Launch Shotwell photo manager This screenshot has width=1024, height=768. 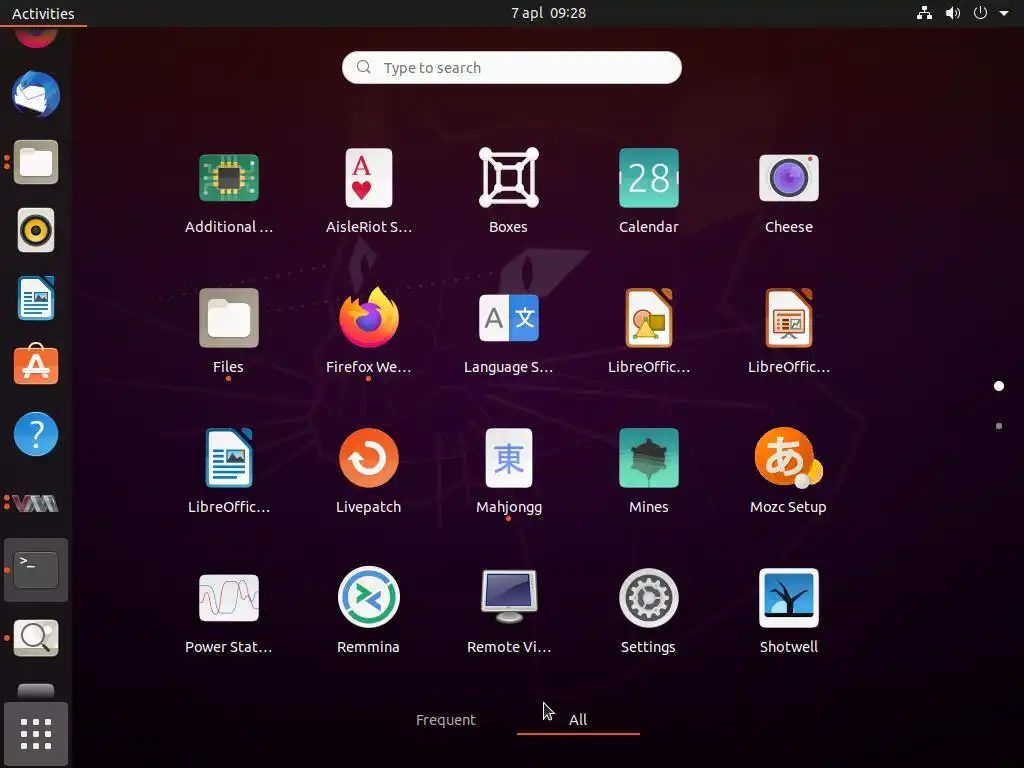tap(788, 598)
